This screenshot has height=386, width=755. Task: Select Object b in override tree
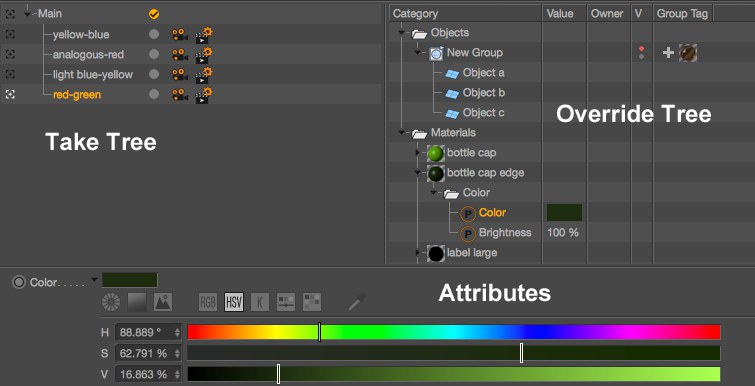tap(484, 93)
